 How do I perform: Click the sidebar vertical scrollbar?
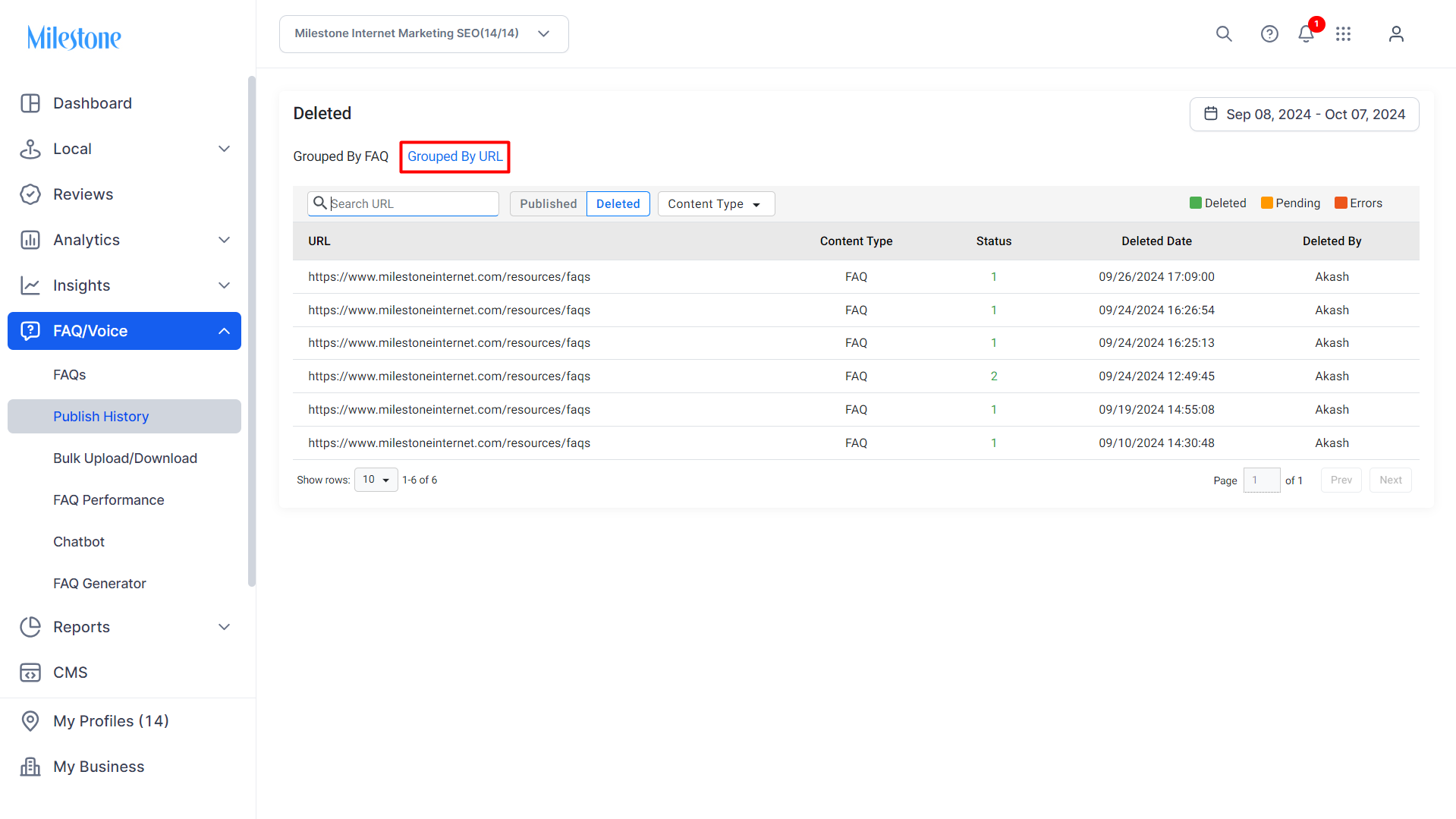(x=252, y=331)
